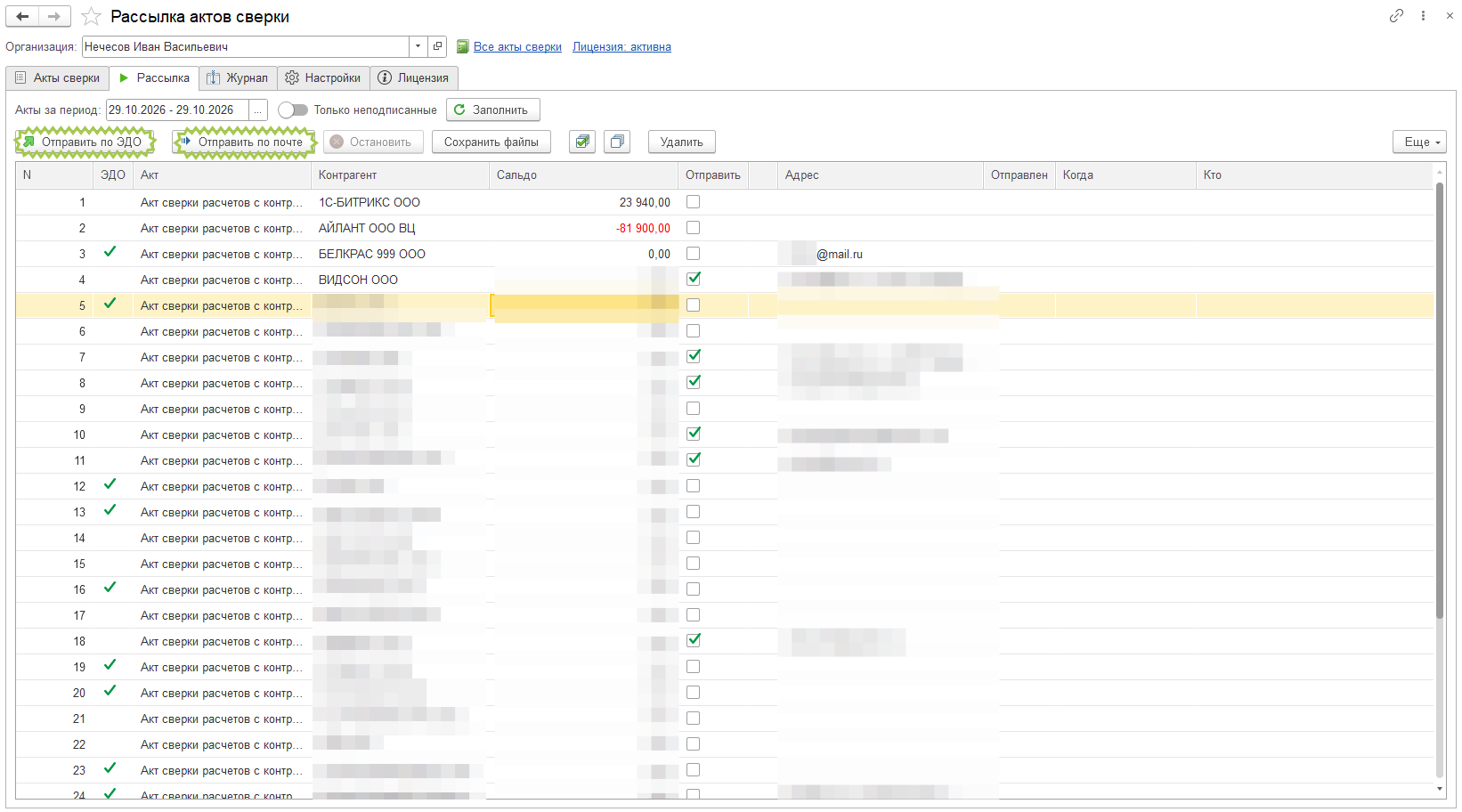Click the period date input field
Screen dimensions: 1462x812
pyautogui.click(x=177, y=110)
